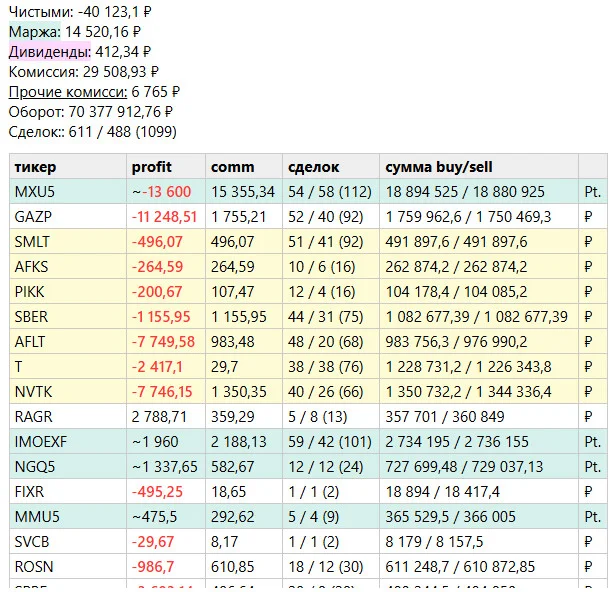
Task: Click the MMU5 profit value '~475,5'
Action: pos(154,516)
